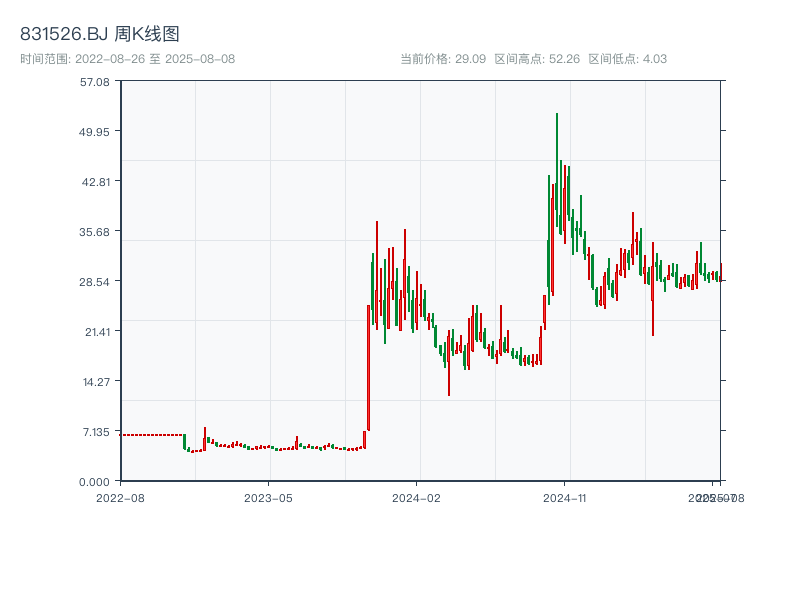Screen dimensions: 800x600
Task: Click y-axis label 21.41
Action: pos(97,332)
